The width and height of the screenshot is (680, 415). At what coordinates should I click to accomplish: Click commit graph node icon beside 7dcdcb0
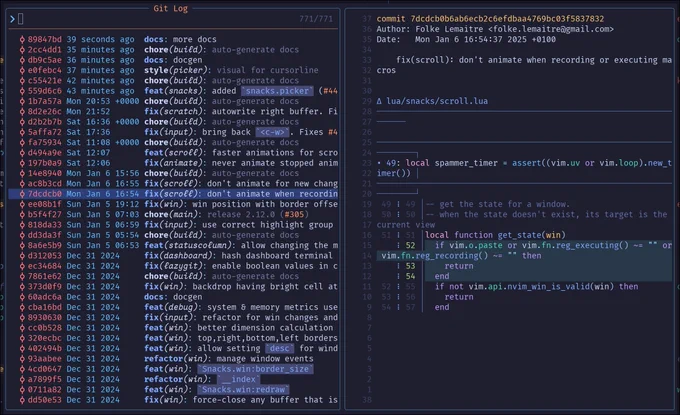click(22, 194)
